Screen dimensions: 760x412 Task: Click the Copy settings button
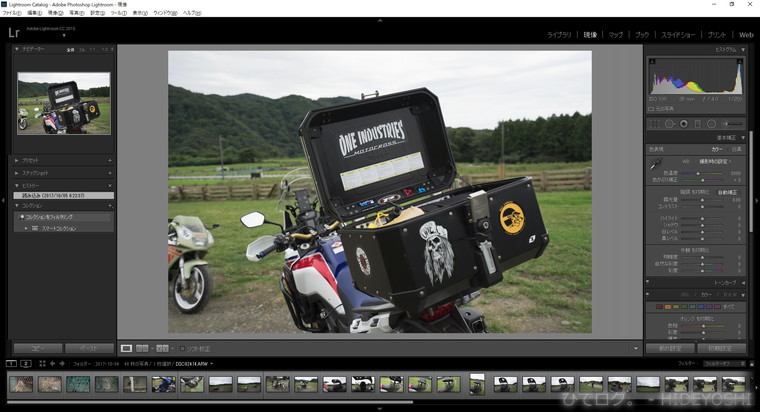pos(38,348)
